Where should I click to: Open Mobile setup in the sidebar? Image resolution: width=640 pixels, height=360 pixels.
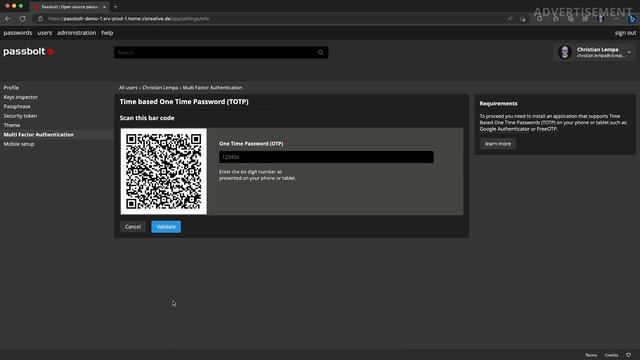19,144
